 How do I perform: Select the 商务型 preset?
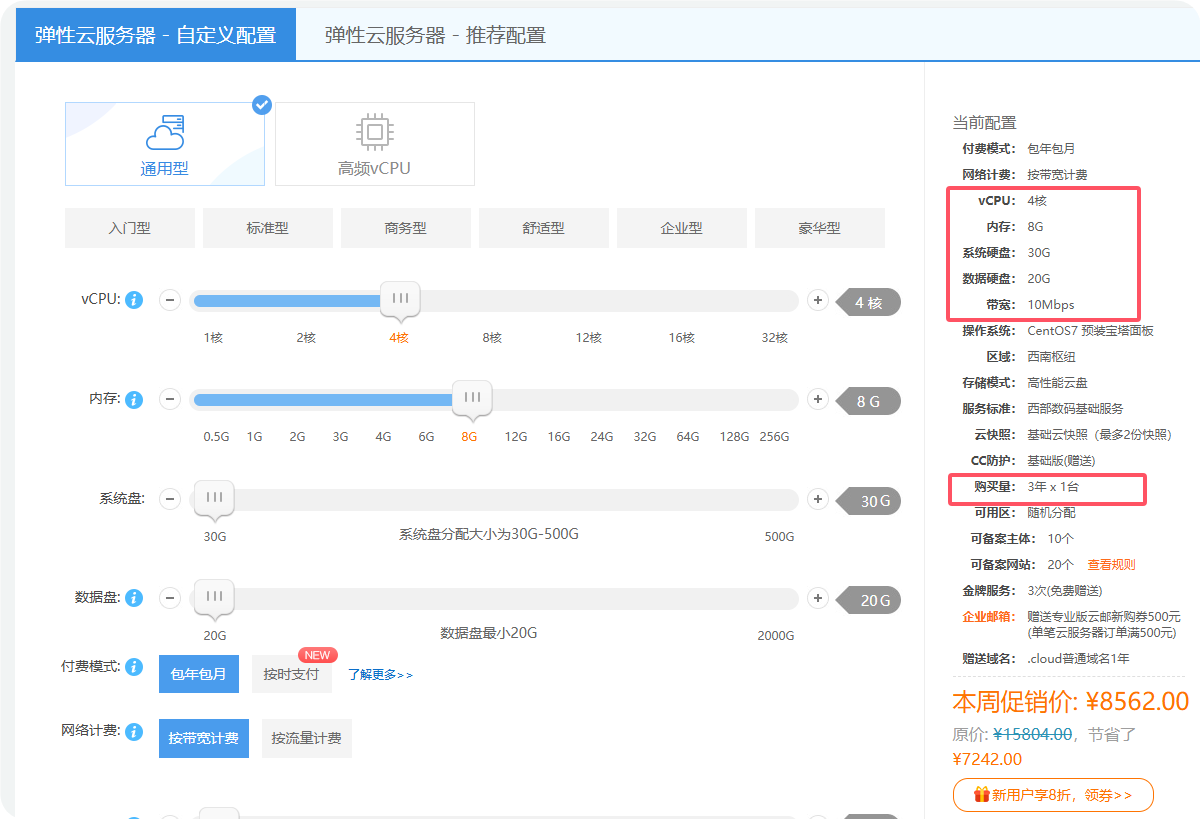click(x=406, y=228)
